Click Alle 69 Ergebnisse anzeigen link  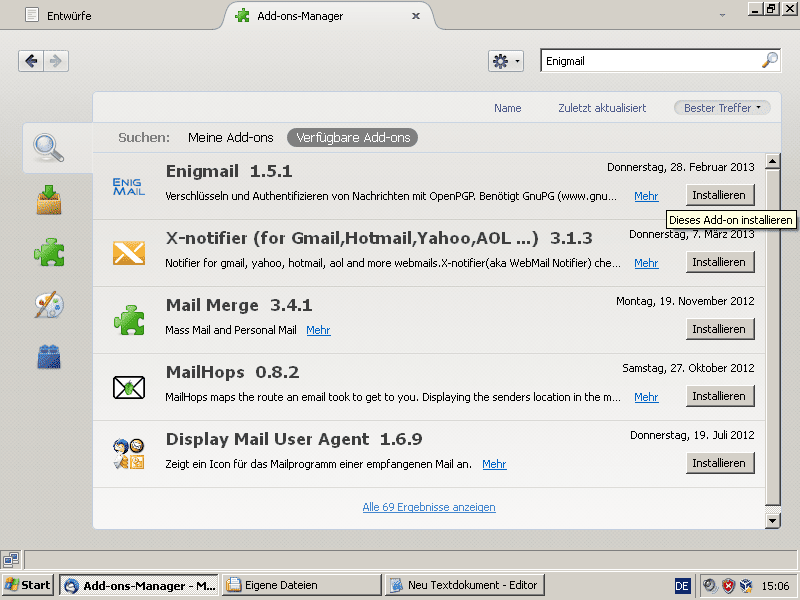429,507
